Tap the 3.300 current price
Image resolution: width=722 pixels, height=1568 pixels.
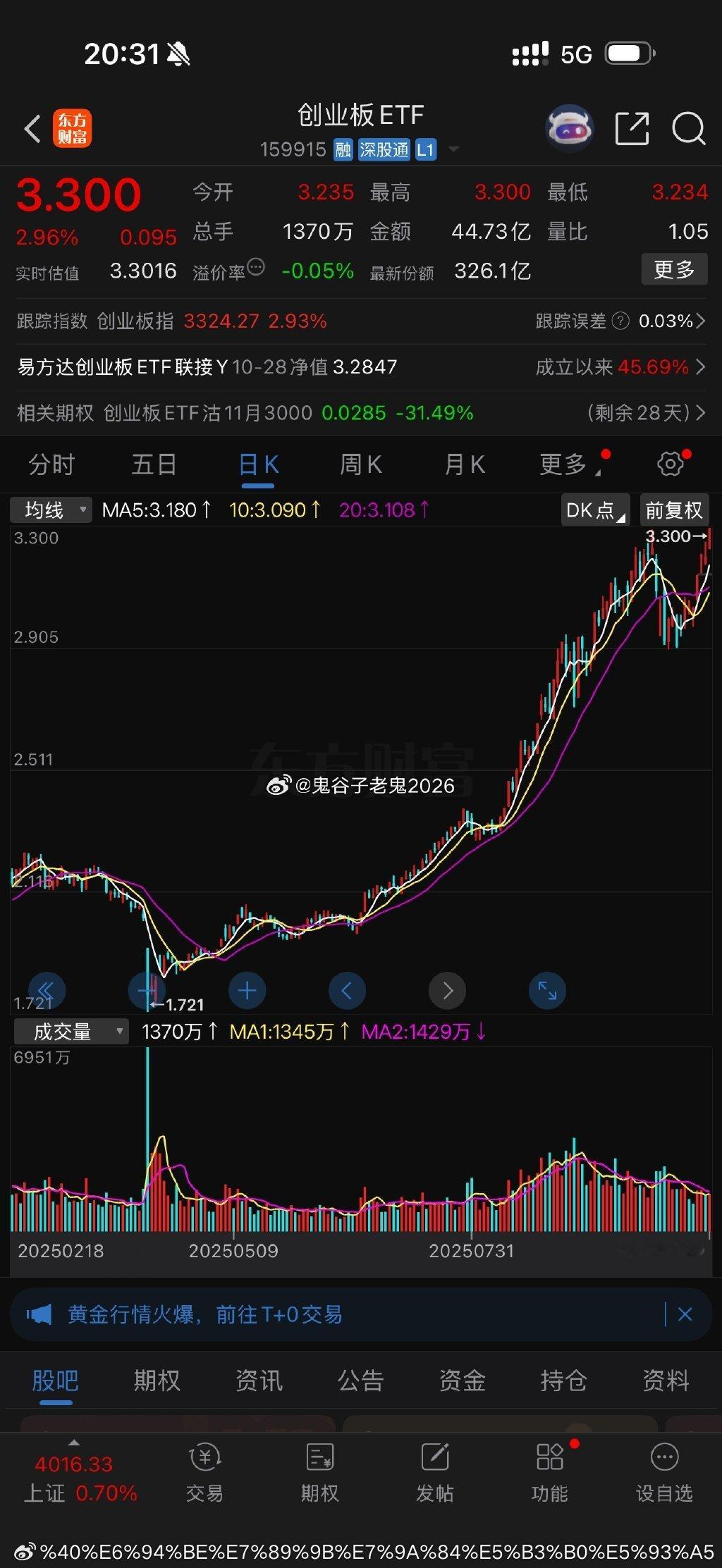(x=78, y=195)
